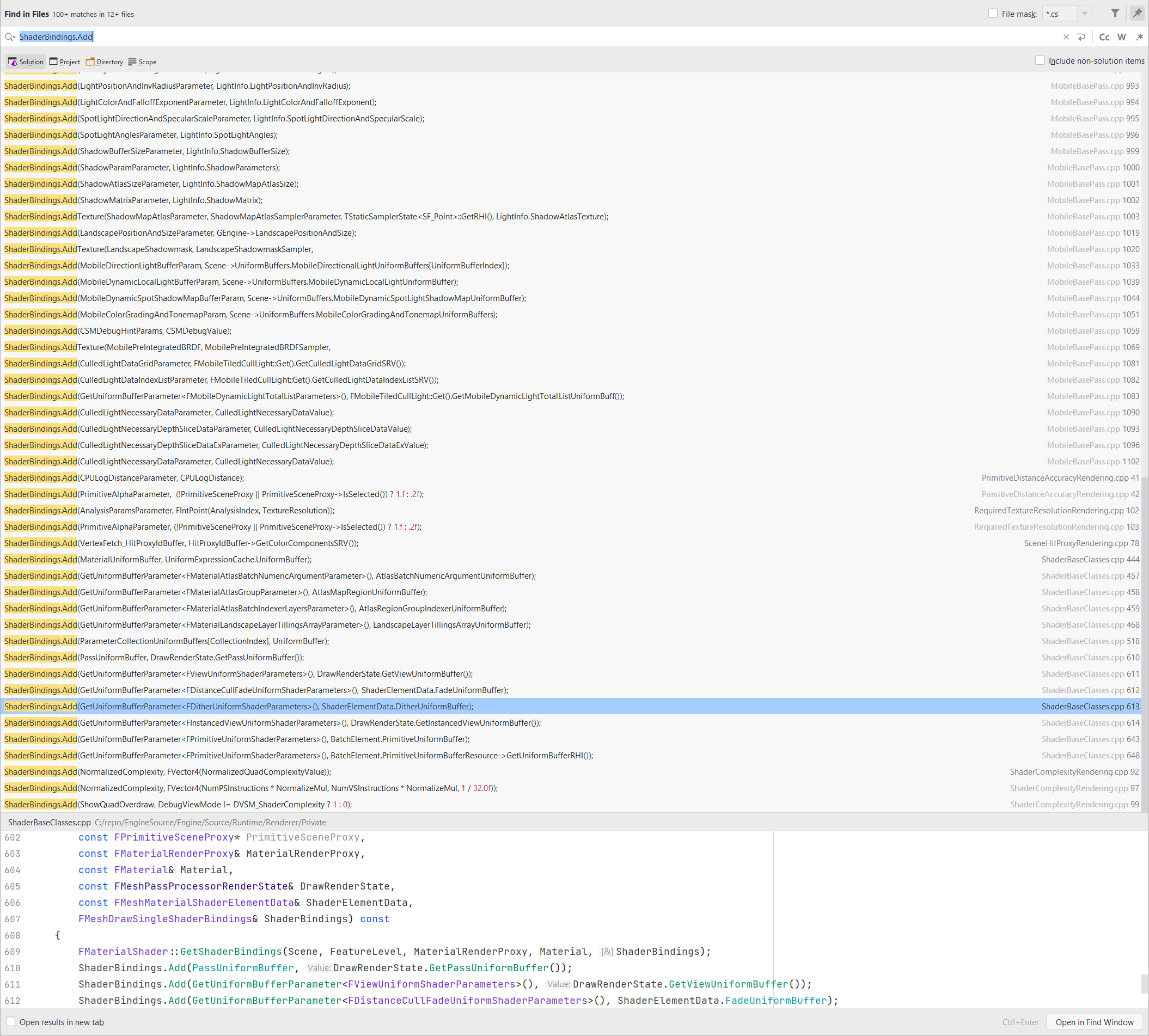
Task: Check Open results in new tab
Action: pos(11,1022)
